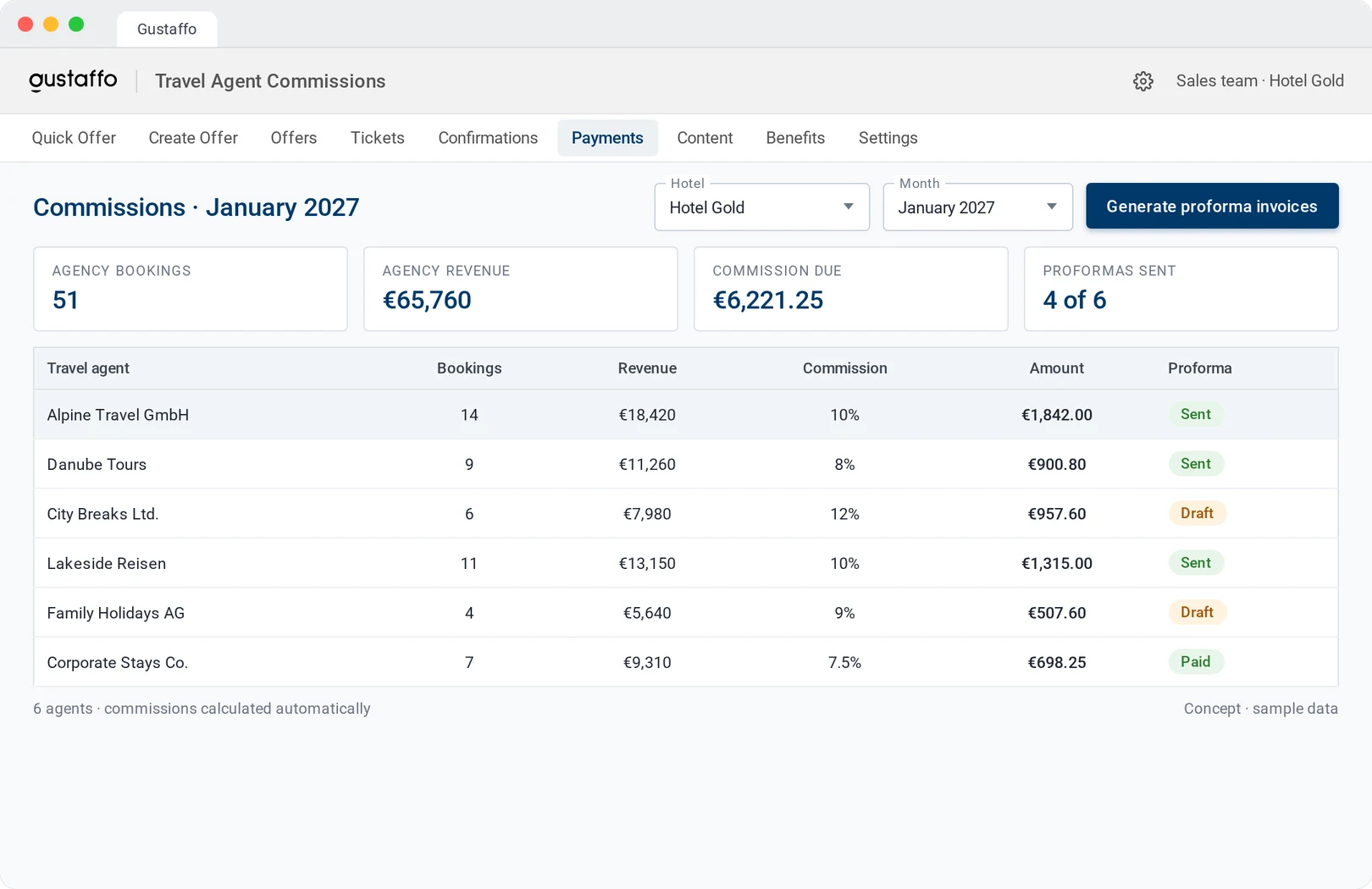1372x889 pixels.
Task: Click Sales team · Hotel Gold label
Action: pos(1260,81)
